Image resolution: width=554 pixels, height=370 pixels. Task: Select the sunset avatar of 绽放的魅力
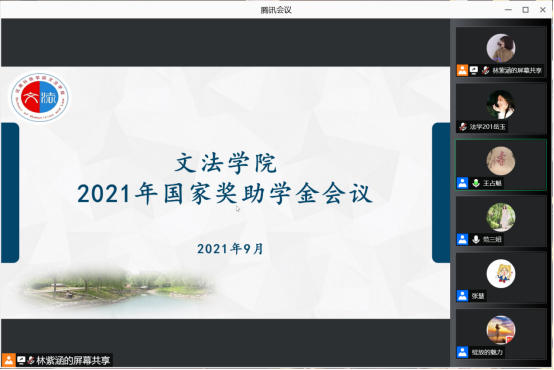(501, 330)
